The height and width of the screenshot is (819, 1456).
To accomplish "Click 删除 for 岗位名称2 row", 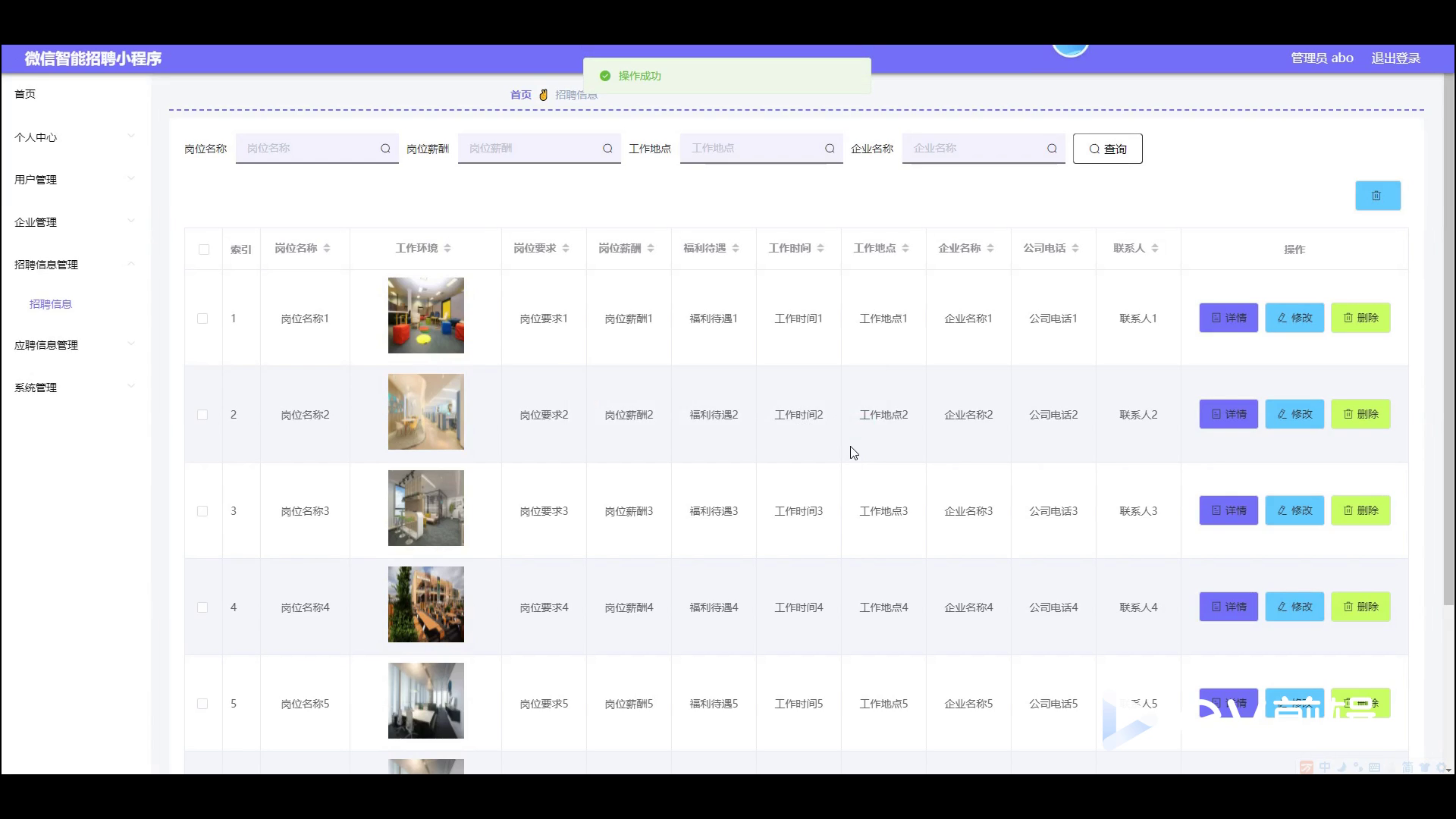I will [1360, 414].
